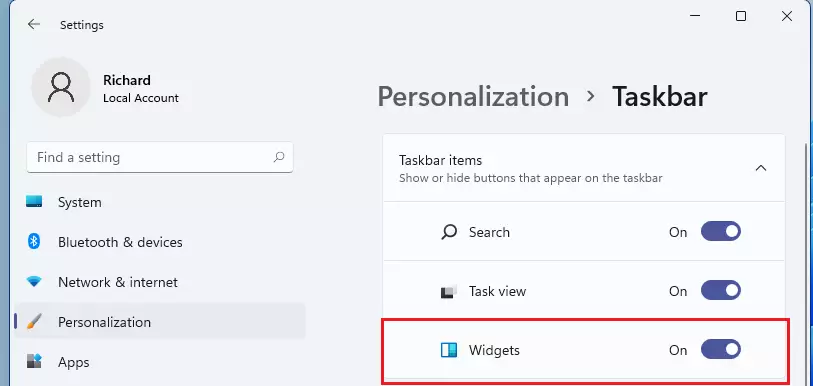Screen dimensions: 813x386
Task: Go back using the Settings back arrow
Action: [x=34, y=24]
